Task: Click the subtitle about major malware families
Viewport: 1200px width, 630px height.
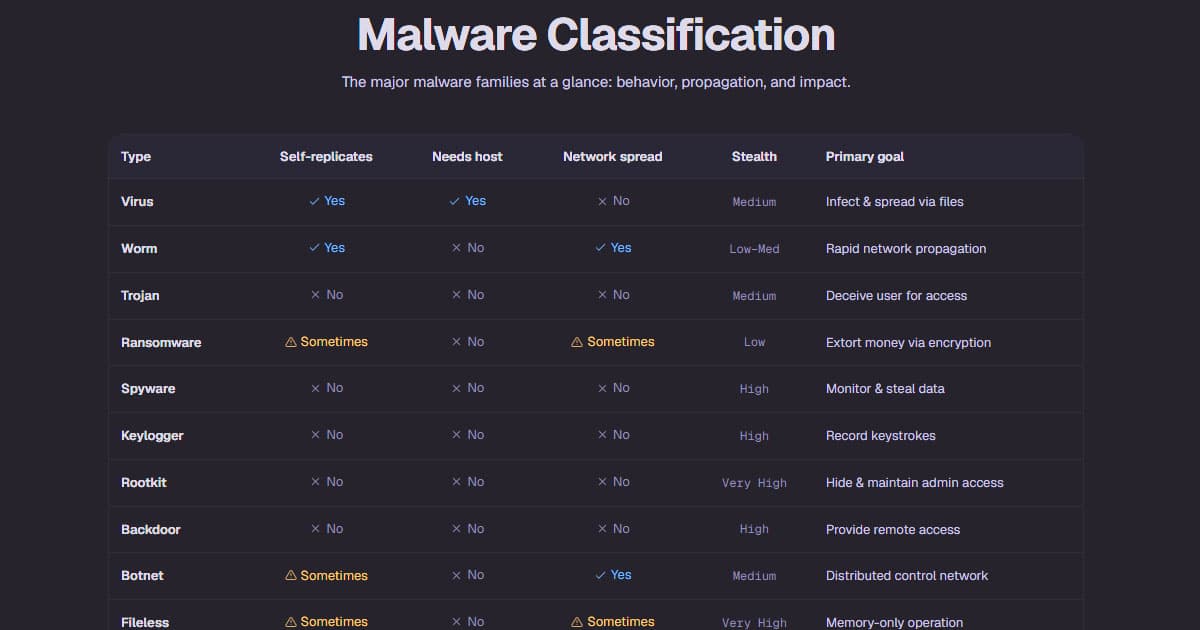Action: [x=596, y=82]
